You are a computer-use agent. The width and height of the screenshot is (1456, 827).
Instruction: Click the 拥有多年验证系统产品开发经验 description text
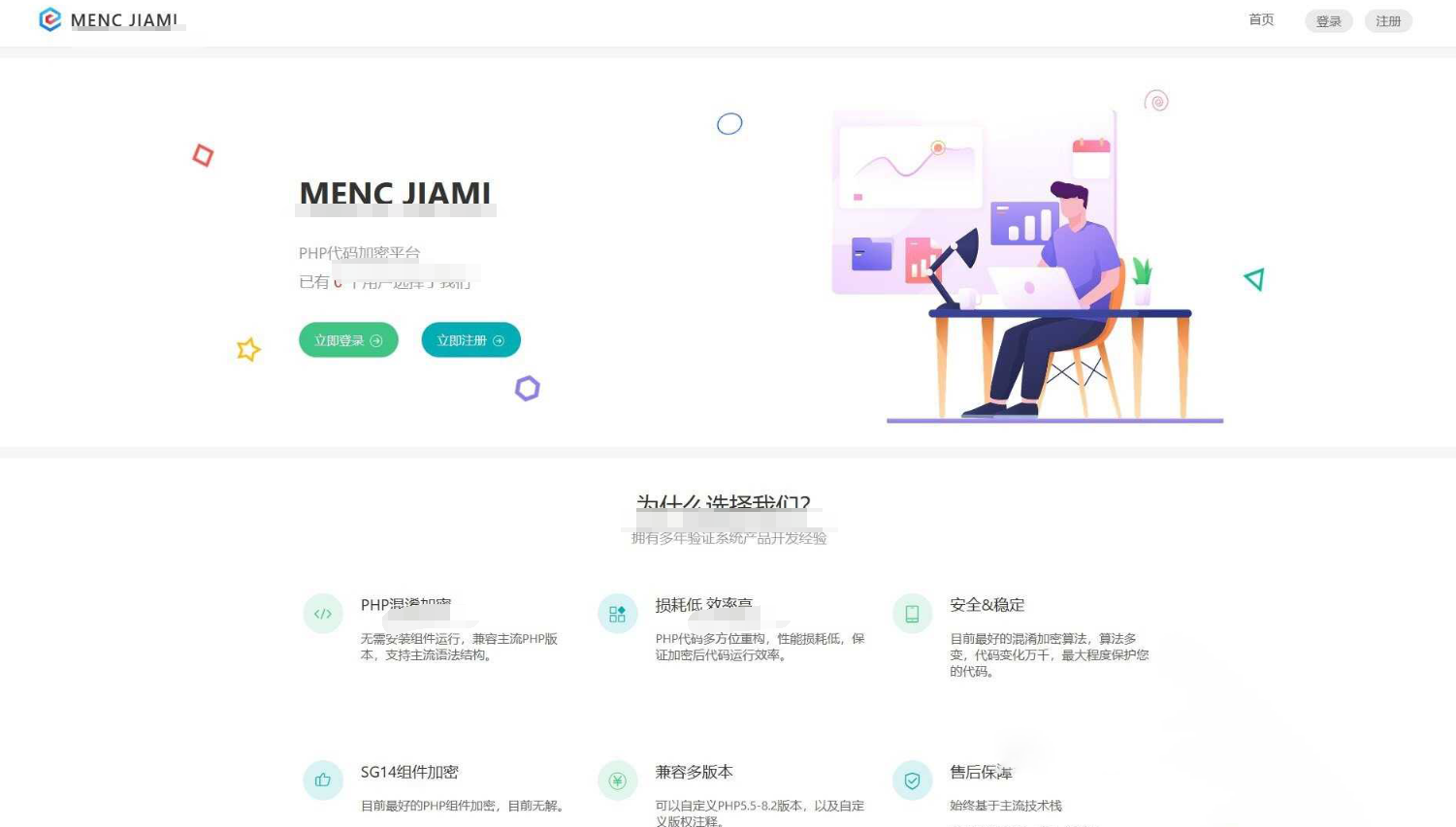[x=727, y=538]
